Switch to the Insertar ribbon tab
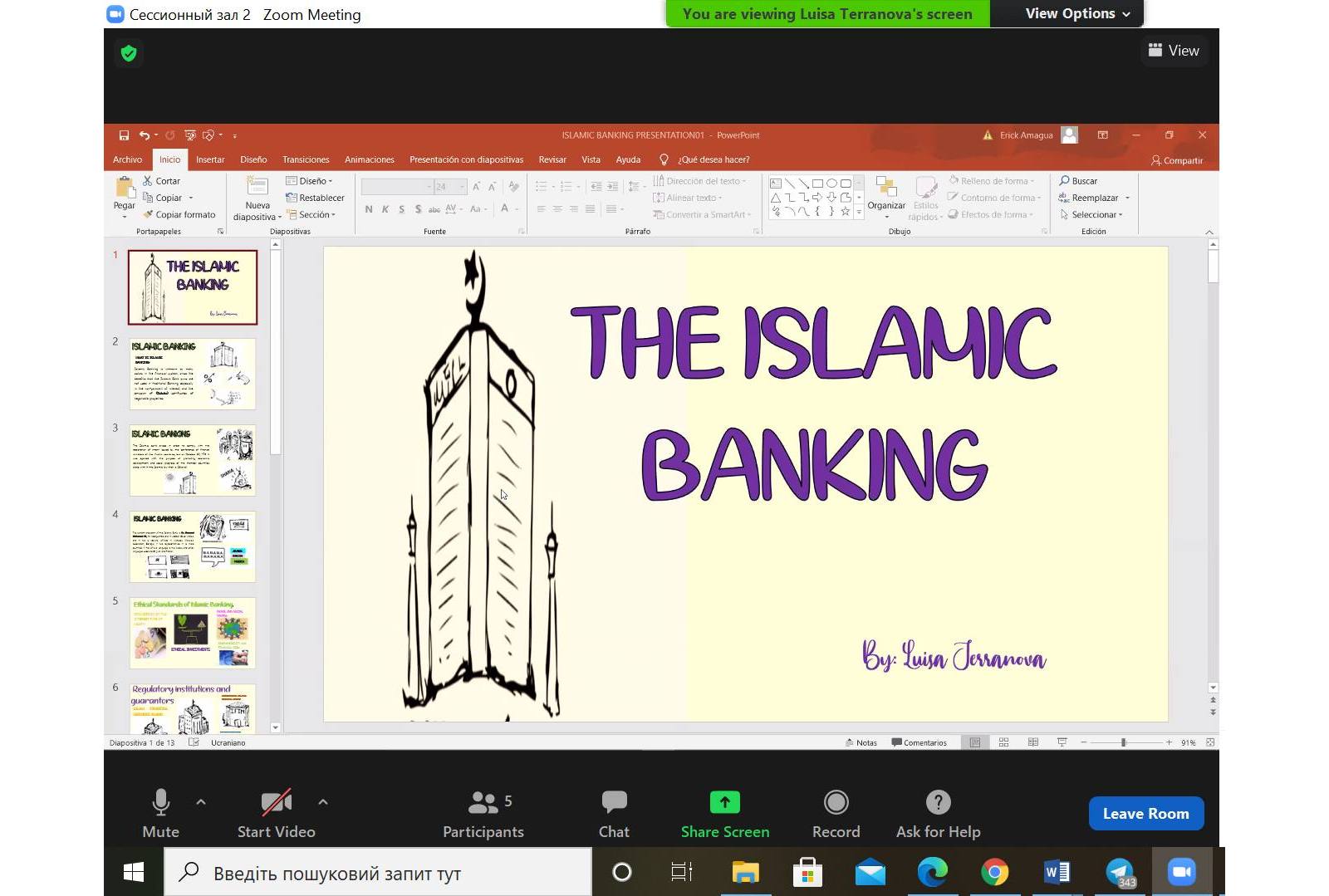The image size is (1329, 896). pos(210,159)
